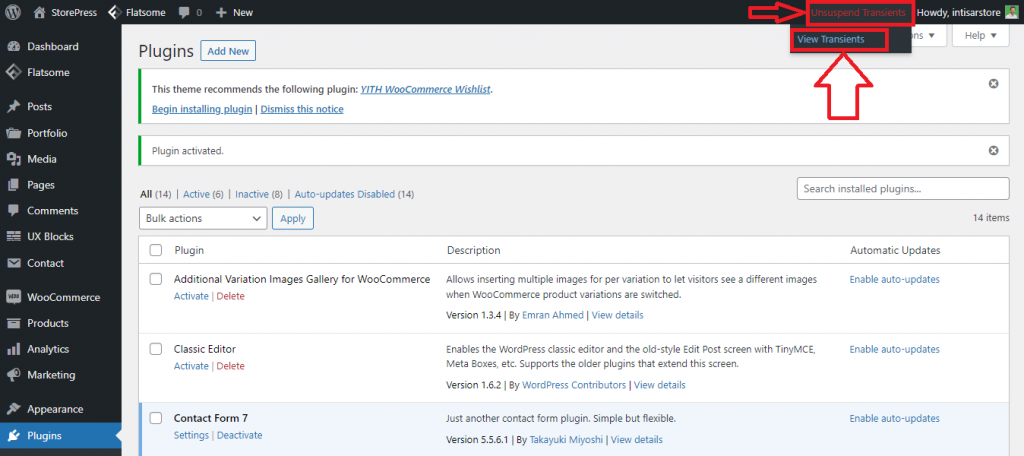Open the comments bubble in admin bar

click(x=185, y=12)
